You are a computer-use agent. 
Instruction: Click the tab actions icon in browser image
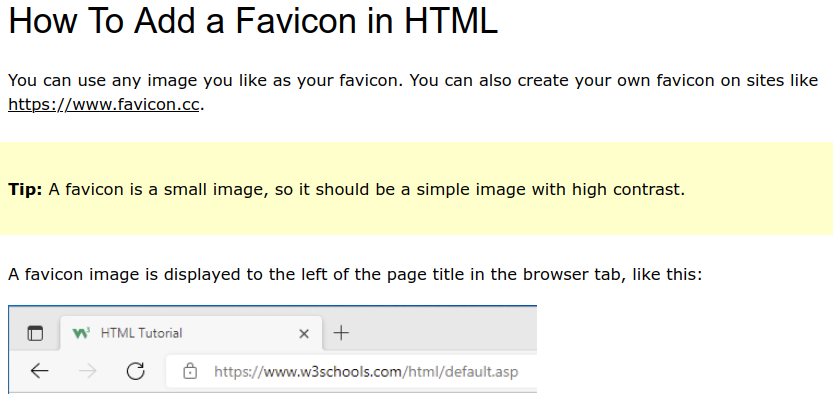[36, 333]
